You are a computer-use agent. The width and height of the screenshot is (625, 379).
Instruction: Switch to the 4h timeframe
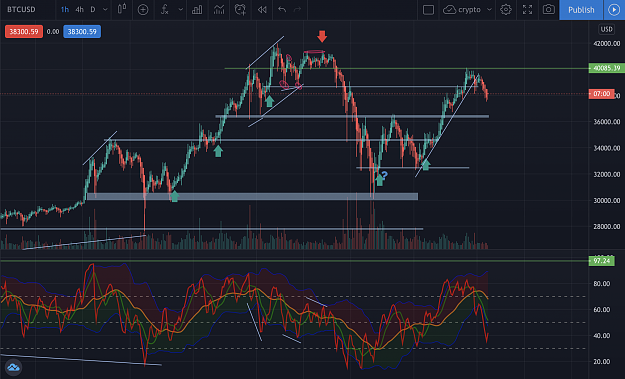pos(79,9)
